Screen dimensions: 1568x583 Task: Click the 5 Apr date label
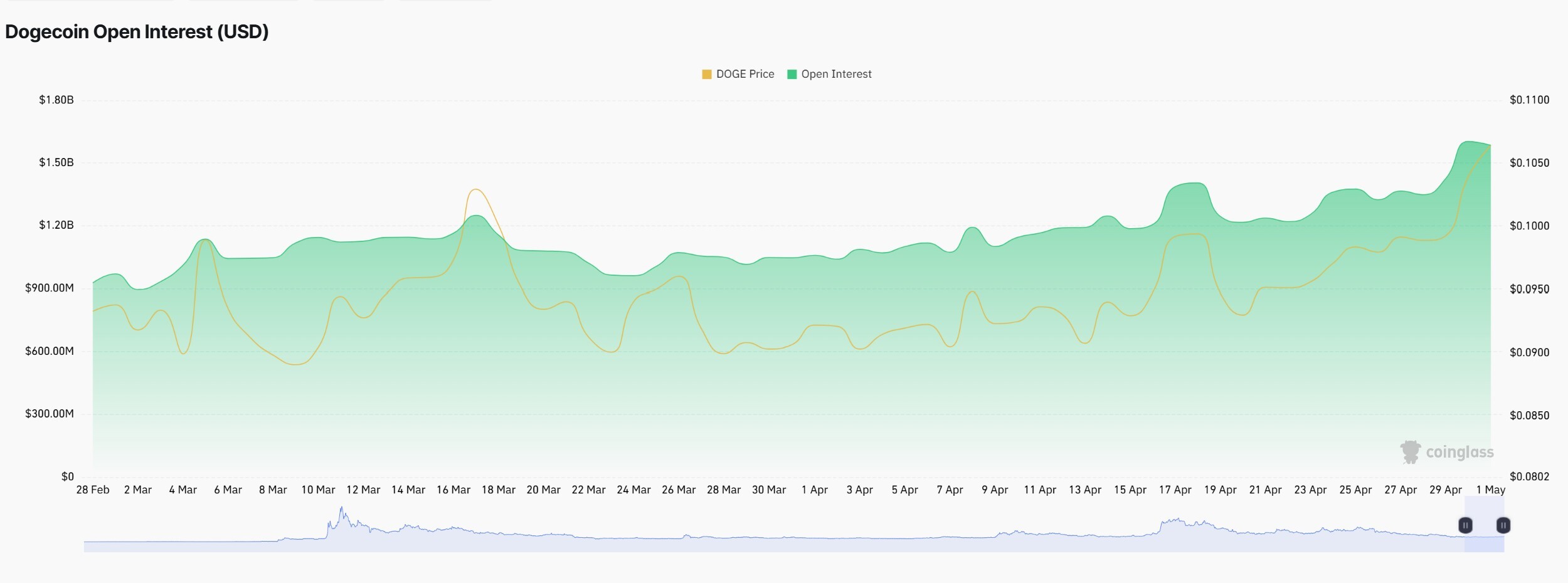(905, 490)
